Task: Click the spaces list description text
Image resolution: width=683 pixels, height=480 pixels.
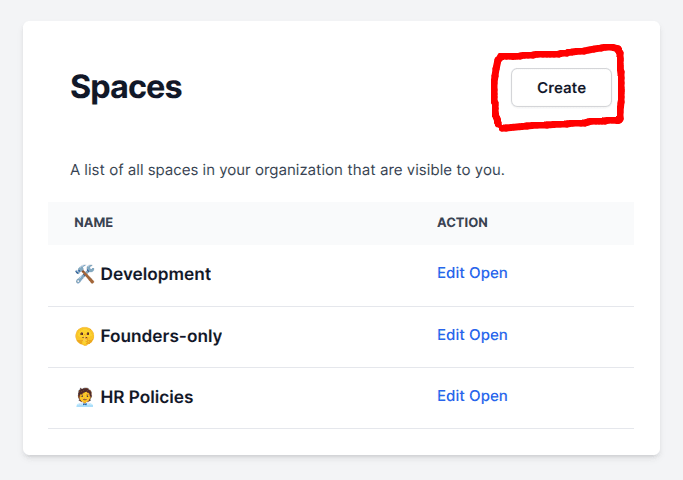Action: pyautogui.click(x=287, y=170)
